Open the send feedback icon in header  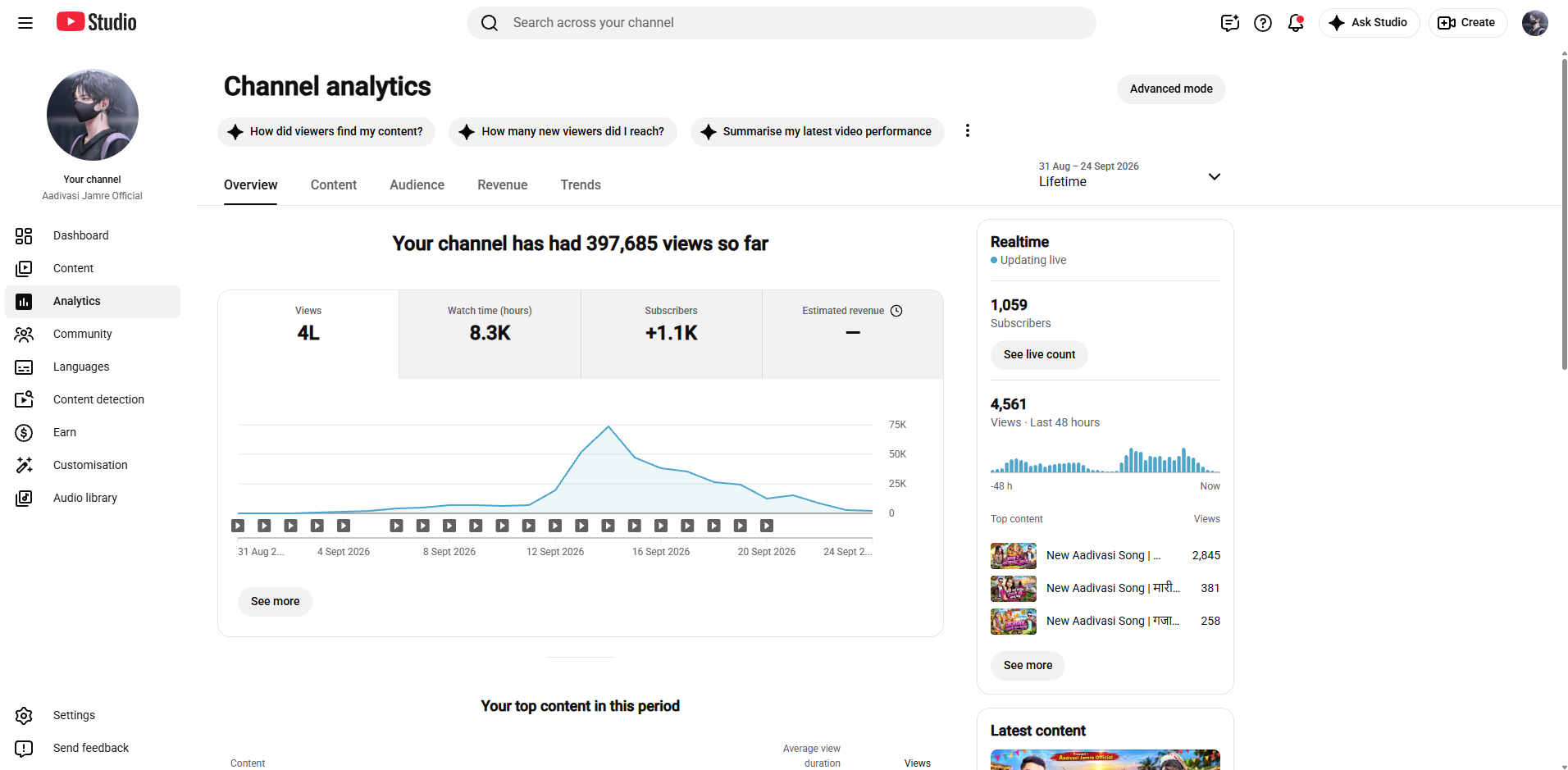pyautogui.click(x=1229, y=23)
